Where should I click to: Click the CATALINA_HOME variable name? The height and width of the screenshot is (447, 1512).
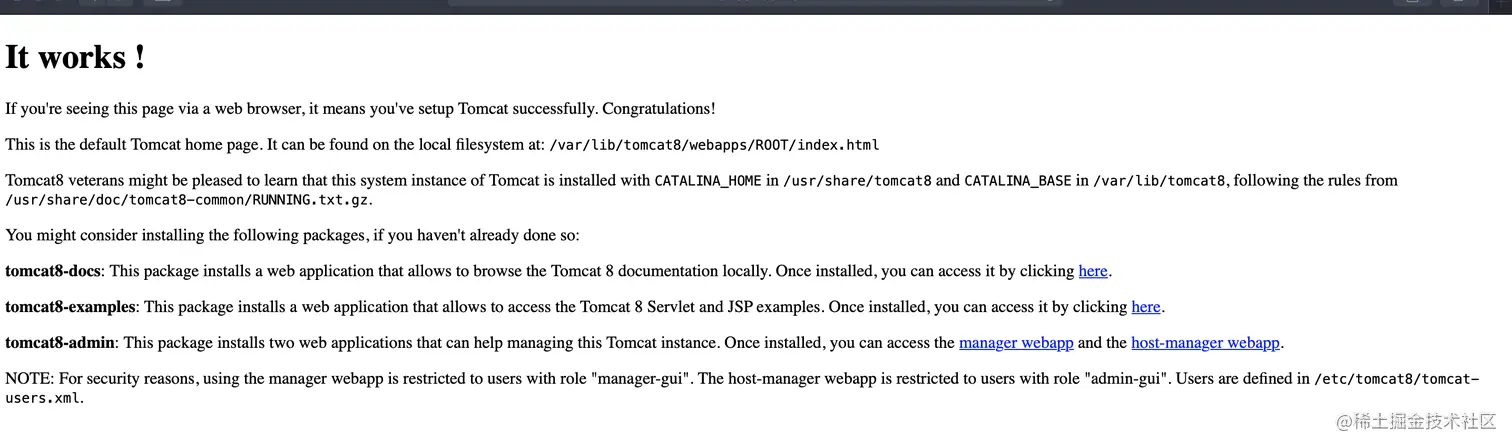click(x=708, y=181)
